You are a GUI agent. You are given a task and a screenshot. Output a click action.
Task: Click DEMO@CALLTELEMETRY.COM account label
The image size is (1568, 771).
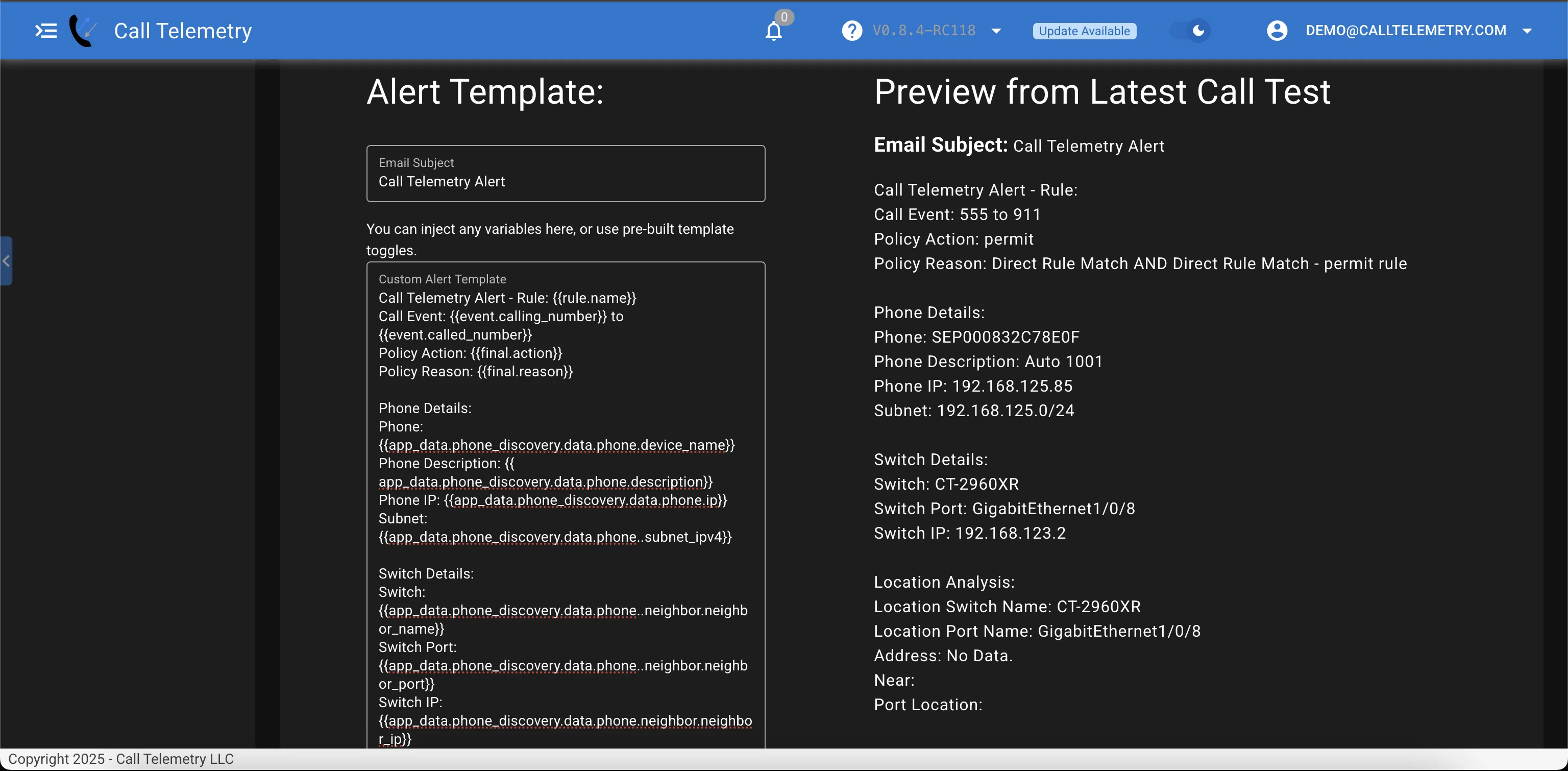click(x=1406, y=31)
